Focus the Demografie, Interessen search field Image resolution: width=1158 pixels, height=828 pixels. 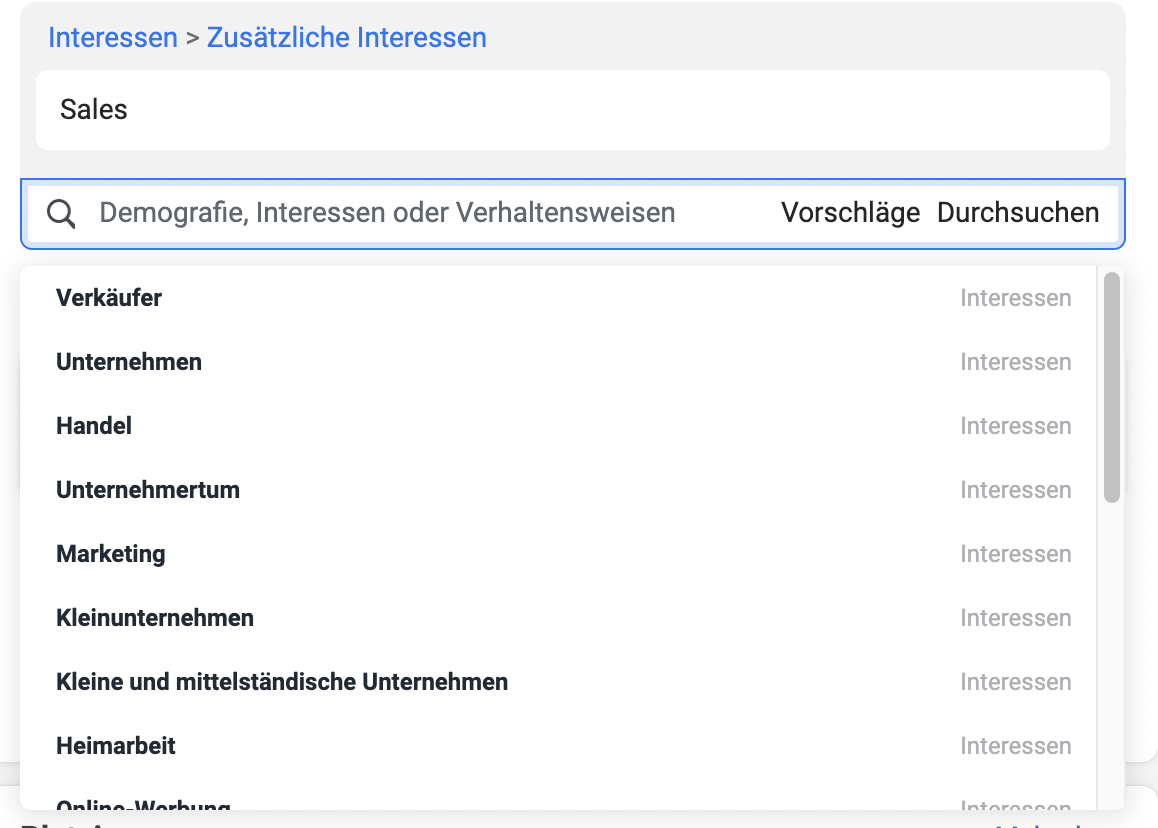(387, 213)
